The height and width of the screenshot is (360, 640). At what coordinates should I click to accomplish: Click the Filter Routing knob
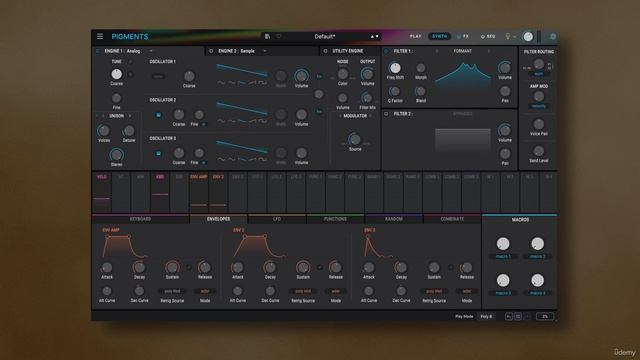pyautogui.click(x=539, y=64)
